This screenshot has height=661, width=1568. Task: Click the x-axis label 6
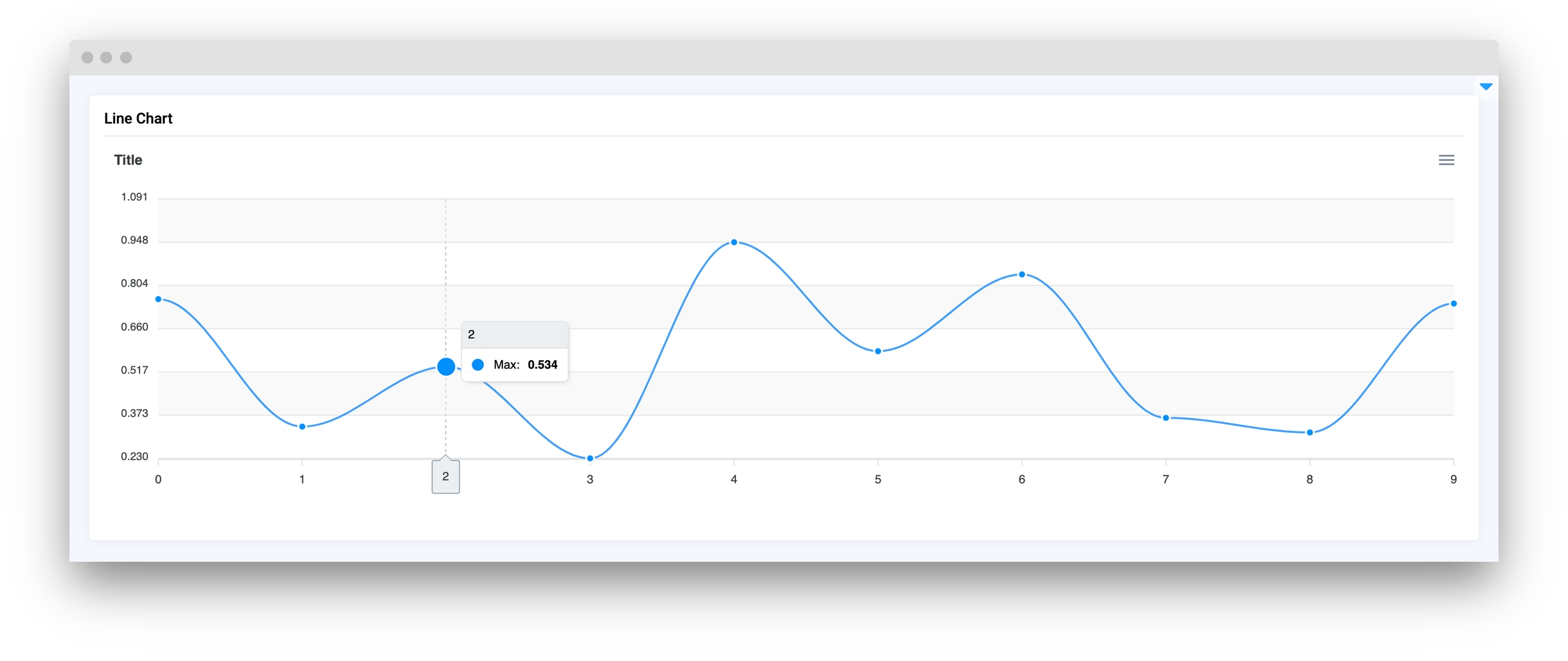point(1022,479)
